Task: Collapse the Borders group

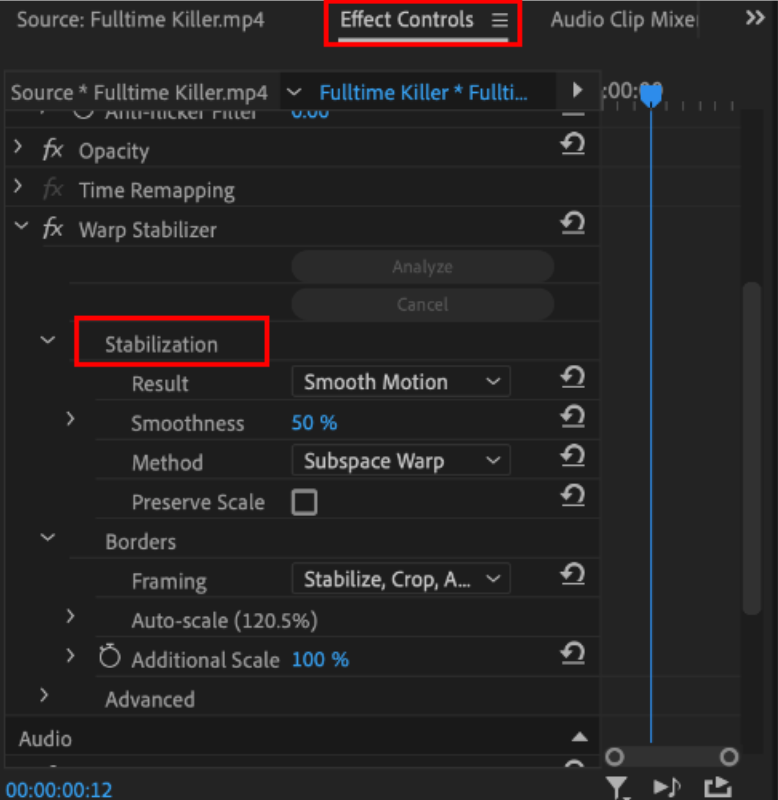Action: tap(47, 537)
